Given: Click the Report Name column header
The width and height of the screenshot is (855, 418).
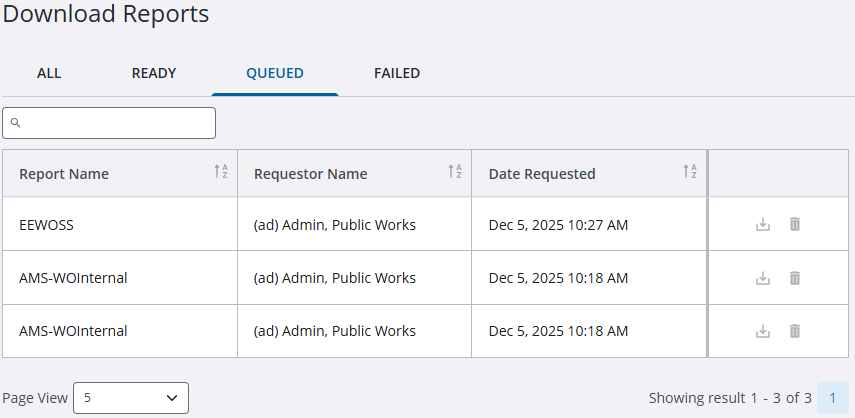Looking at the screenshot, I should click(64, 174).
